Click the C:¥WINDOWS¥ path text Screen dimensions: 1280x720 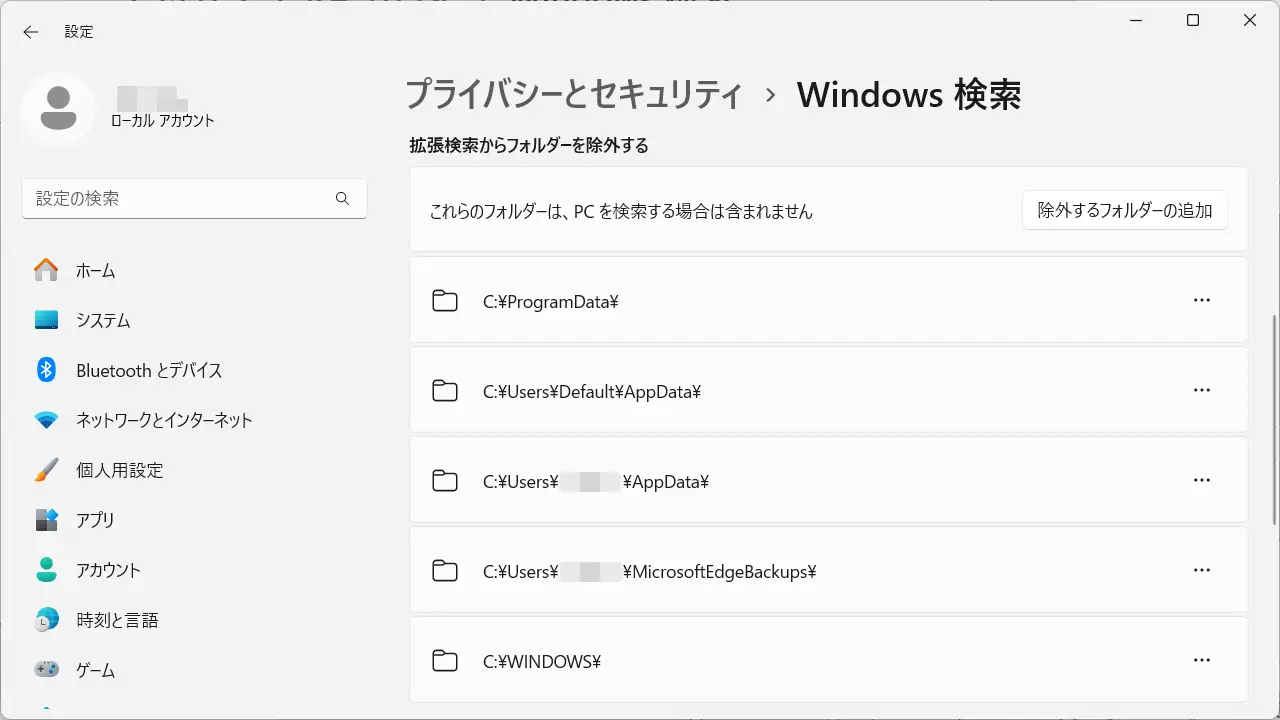coord(541,661)
